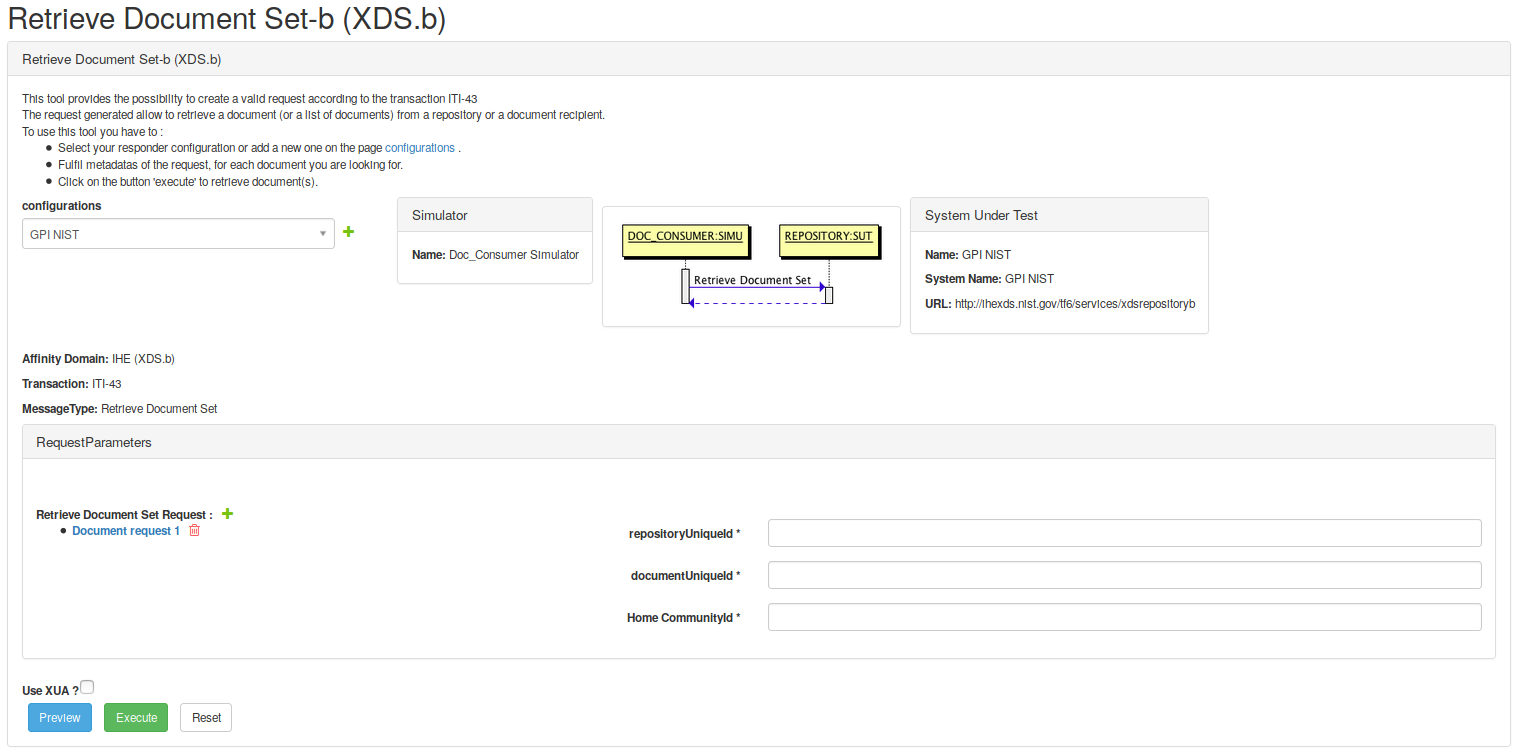Click the Preview button
Viewport: 1518px width, 755px height.
(60, 718)
